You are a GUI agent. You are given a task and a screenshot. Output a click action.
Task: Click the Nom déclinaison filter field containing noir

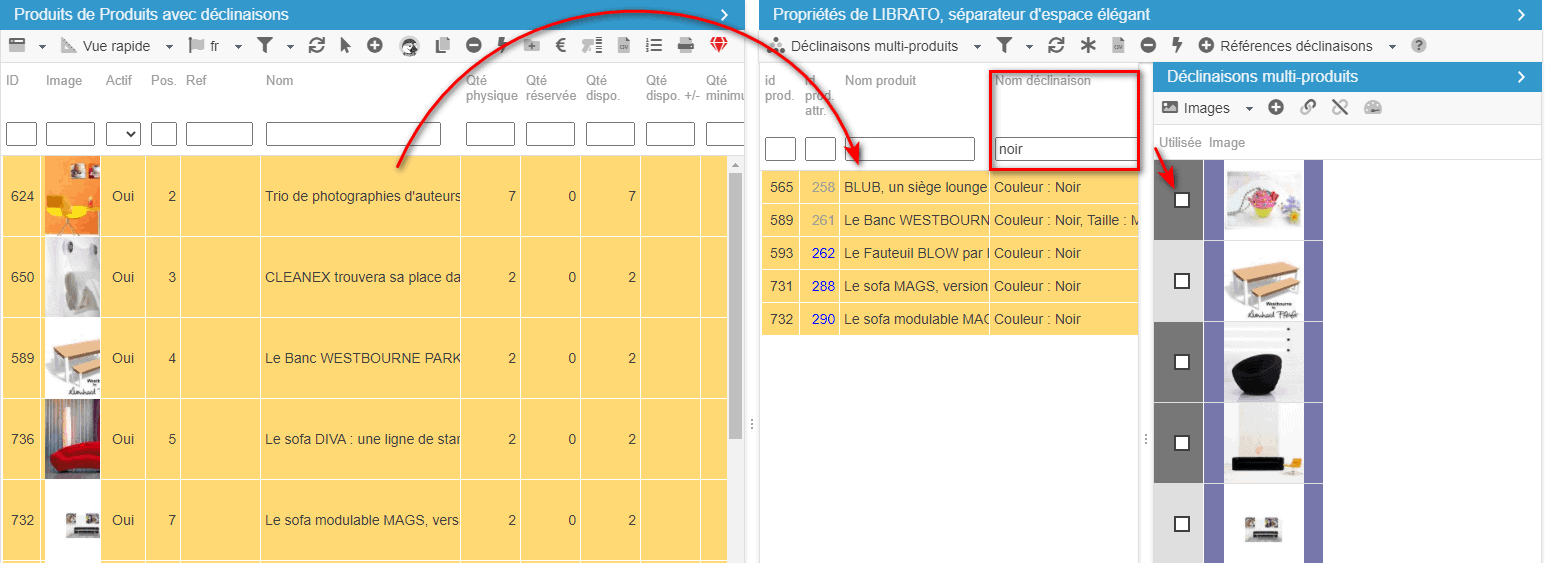tap(1064, 149)
